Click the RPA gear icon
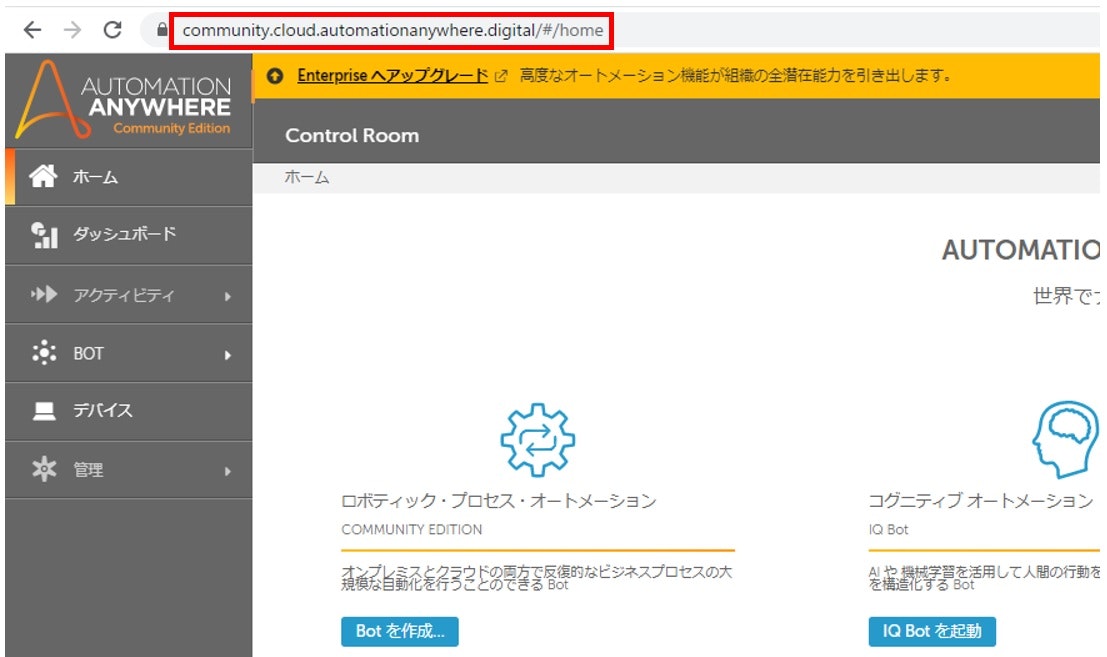The width and height of the screenshot is (1107, 657). tap(537, 440)
